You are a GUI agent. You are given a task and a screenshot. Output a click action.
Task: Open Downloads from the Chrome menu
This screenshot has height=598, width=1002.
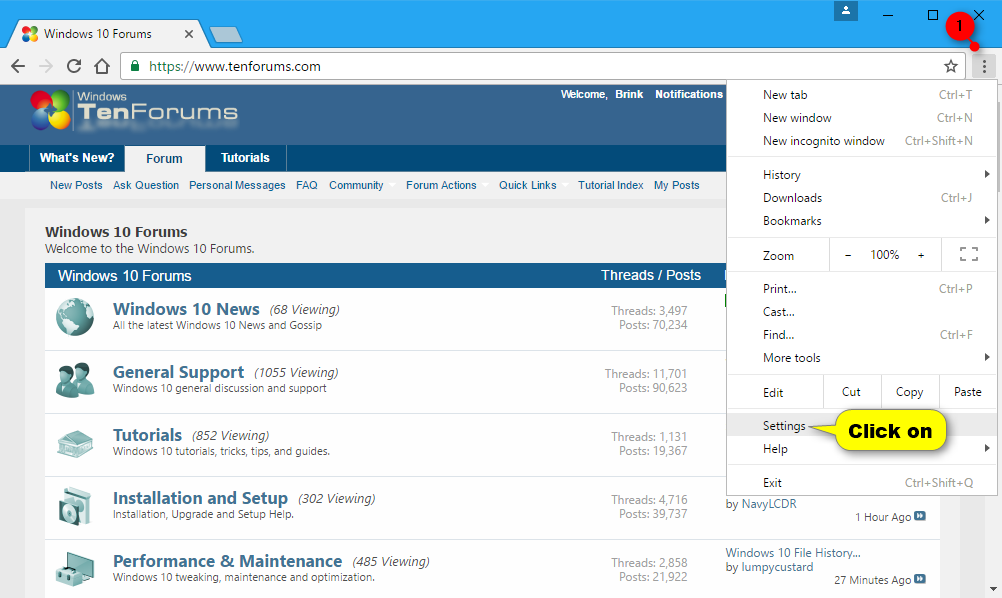(x=862, y=197)
